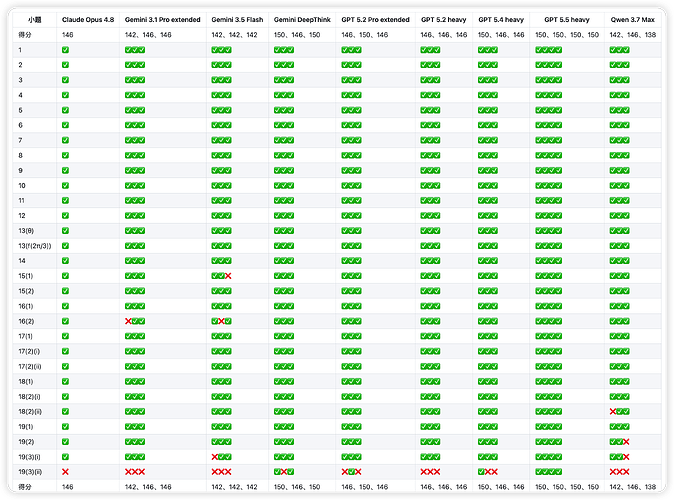Viewport: 674px width, 500px height.
Task: Click the row label 13(f(2π/3))
Action: (x=35, y=246)
